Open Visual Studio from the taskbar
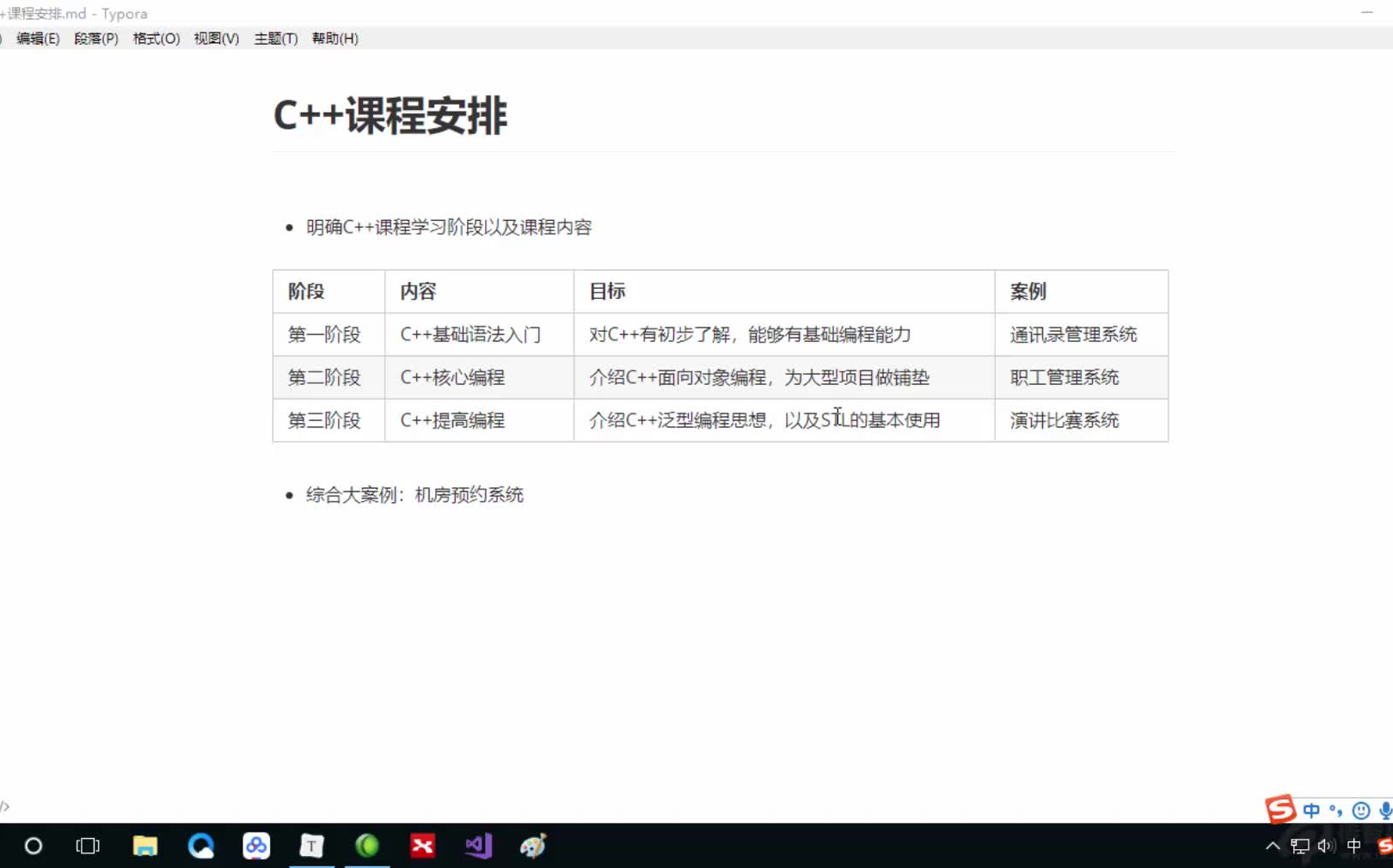The image size is (1393, 868). [x=478, y=847]
